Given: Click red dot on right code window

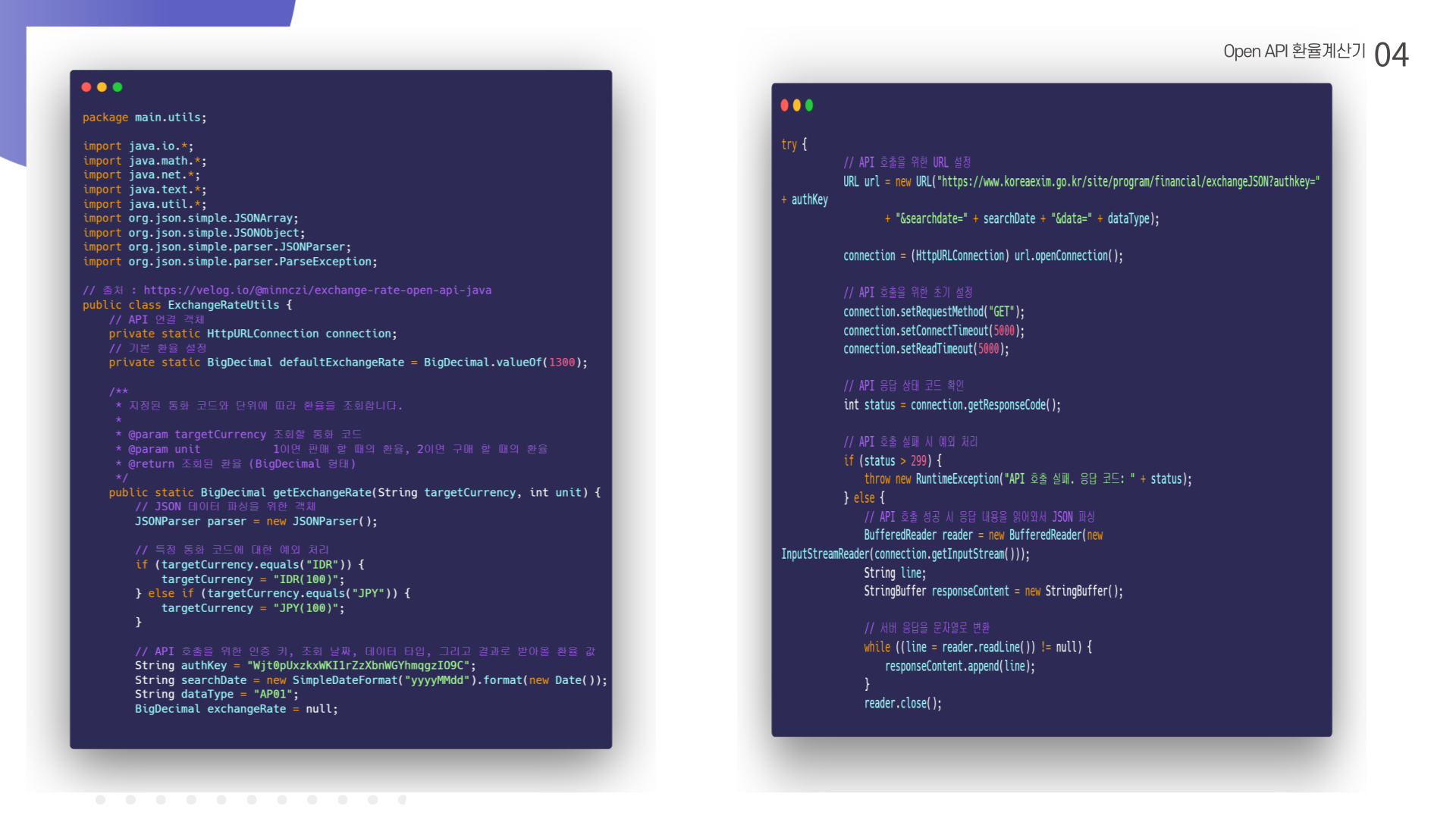Looking at the screenshot, I should [x=785, y=105].
